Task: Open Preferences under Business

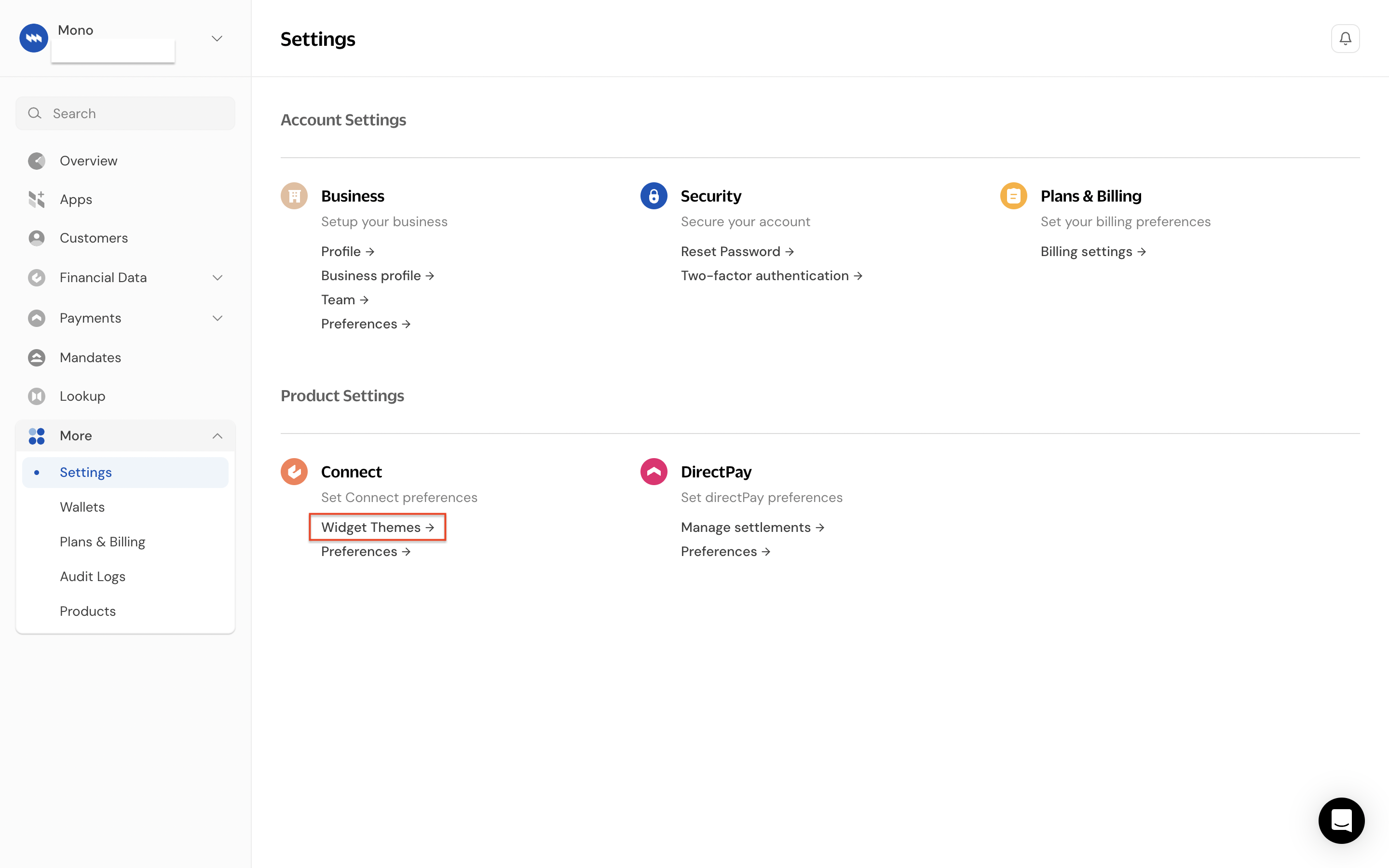Action: coord(366,324)
